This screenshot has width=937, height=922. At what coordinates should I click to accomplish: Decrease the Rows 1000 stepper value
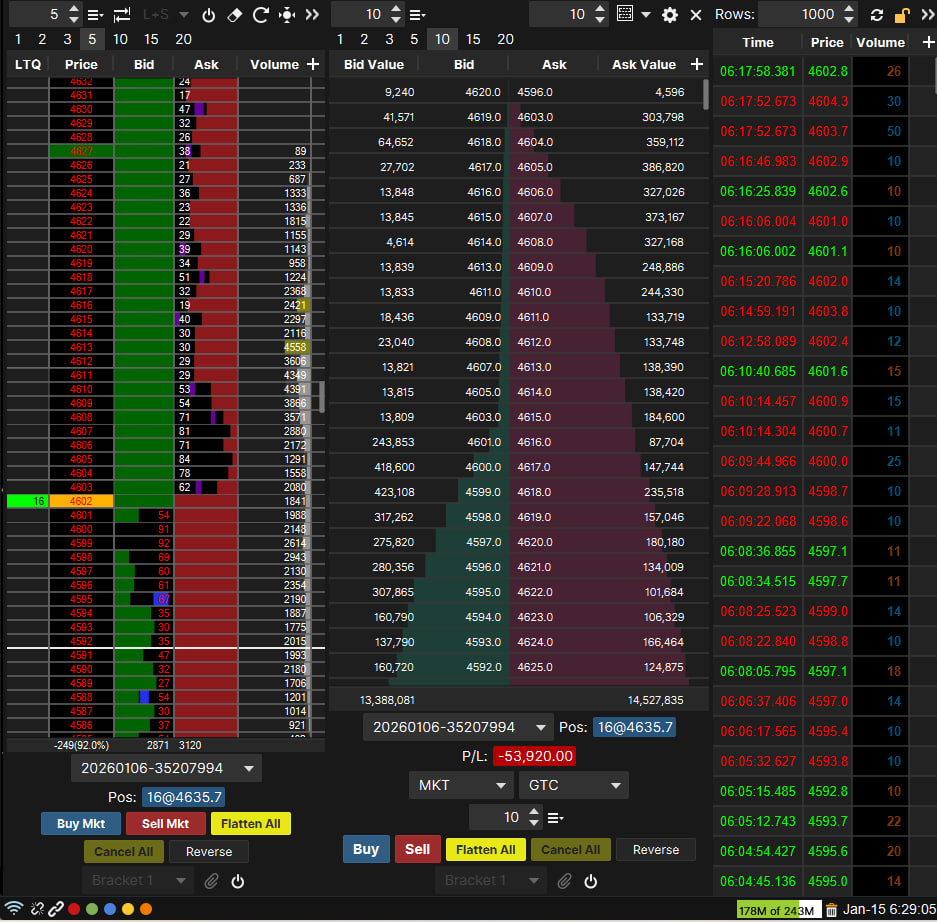click(x=849, y=20)
